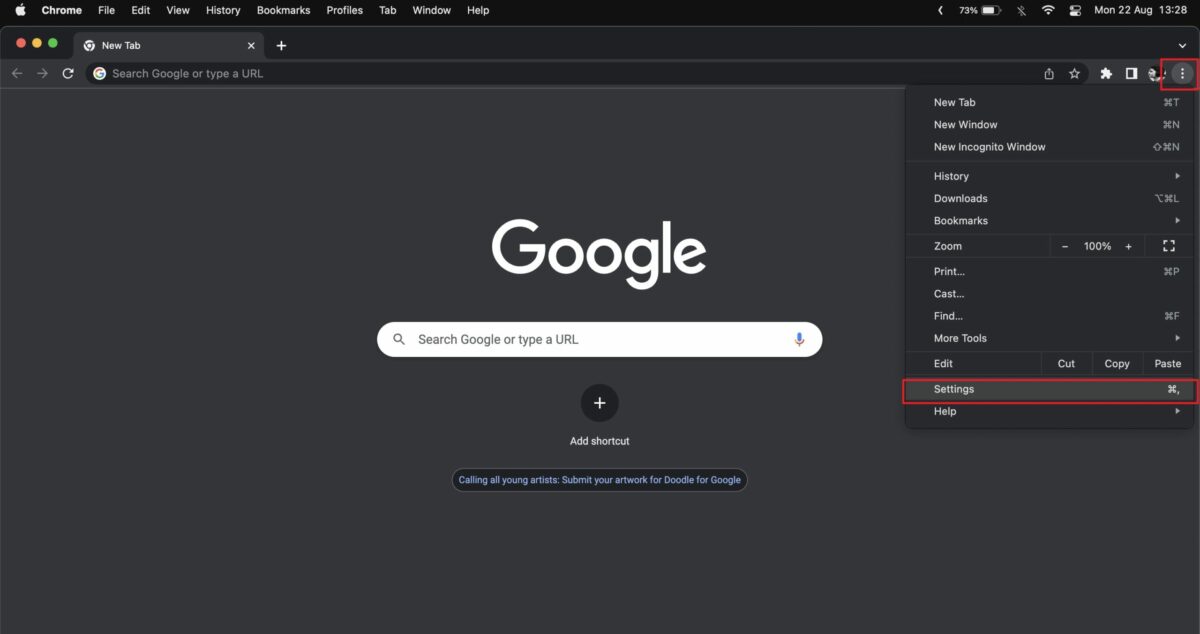Click the battery status icon
Viewport: 1200px width, 634px height.
point(991,10)
